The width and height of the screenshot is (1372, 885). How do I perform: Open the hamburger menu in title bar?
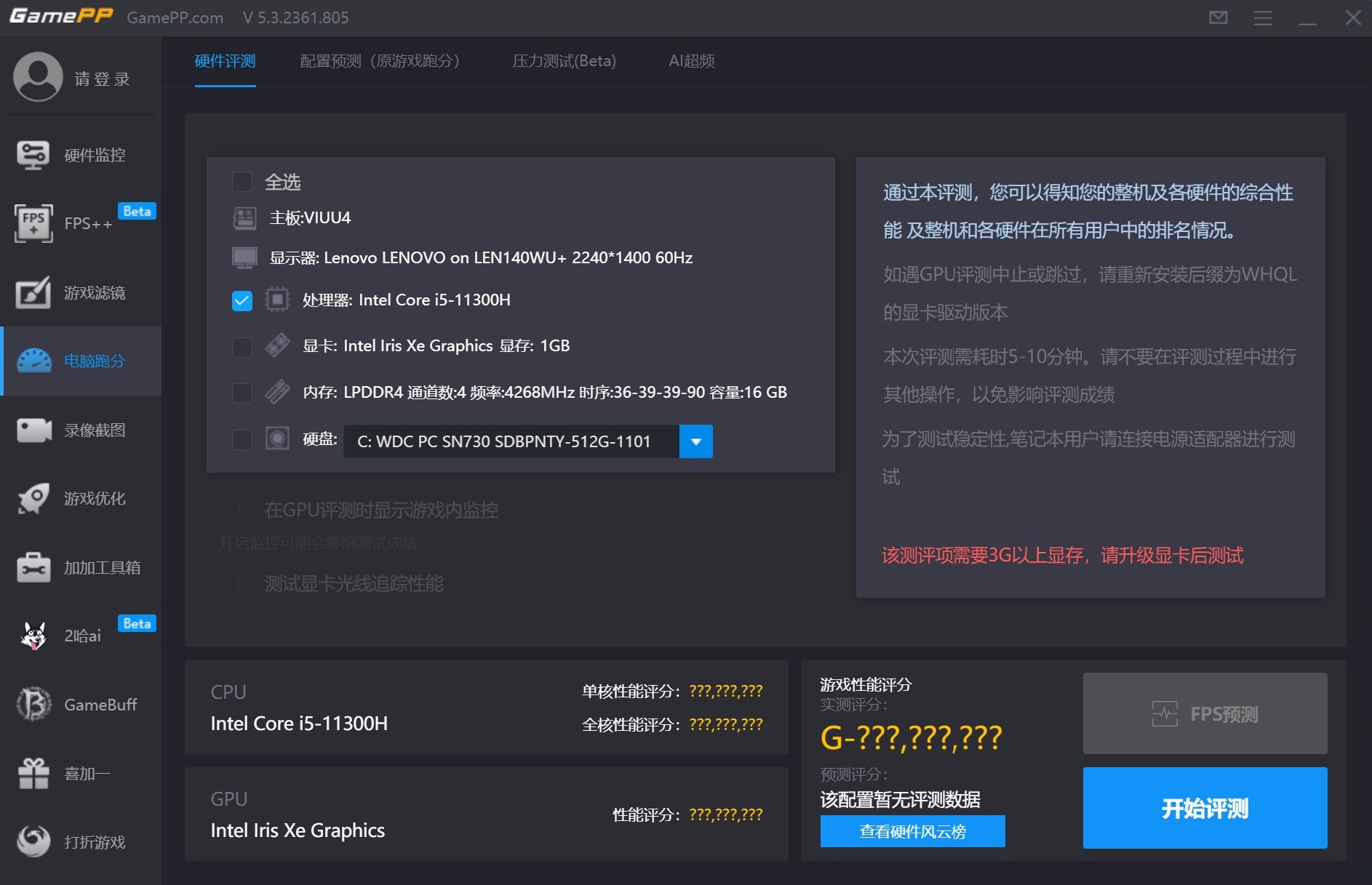(x=1263, y=17)
